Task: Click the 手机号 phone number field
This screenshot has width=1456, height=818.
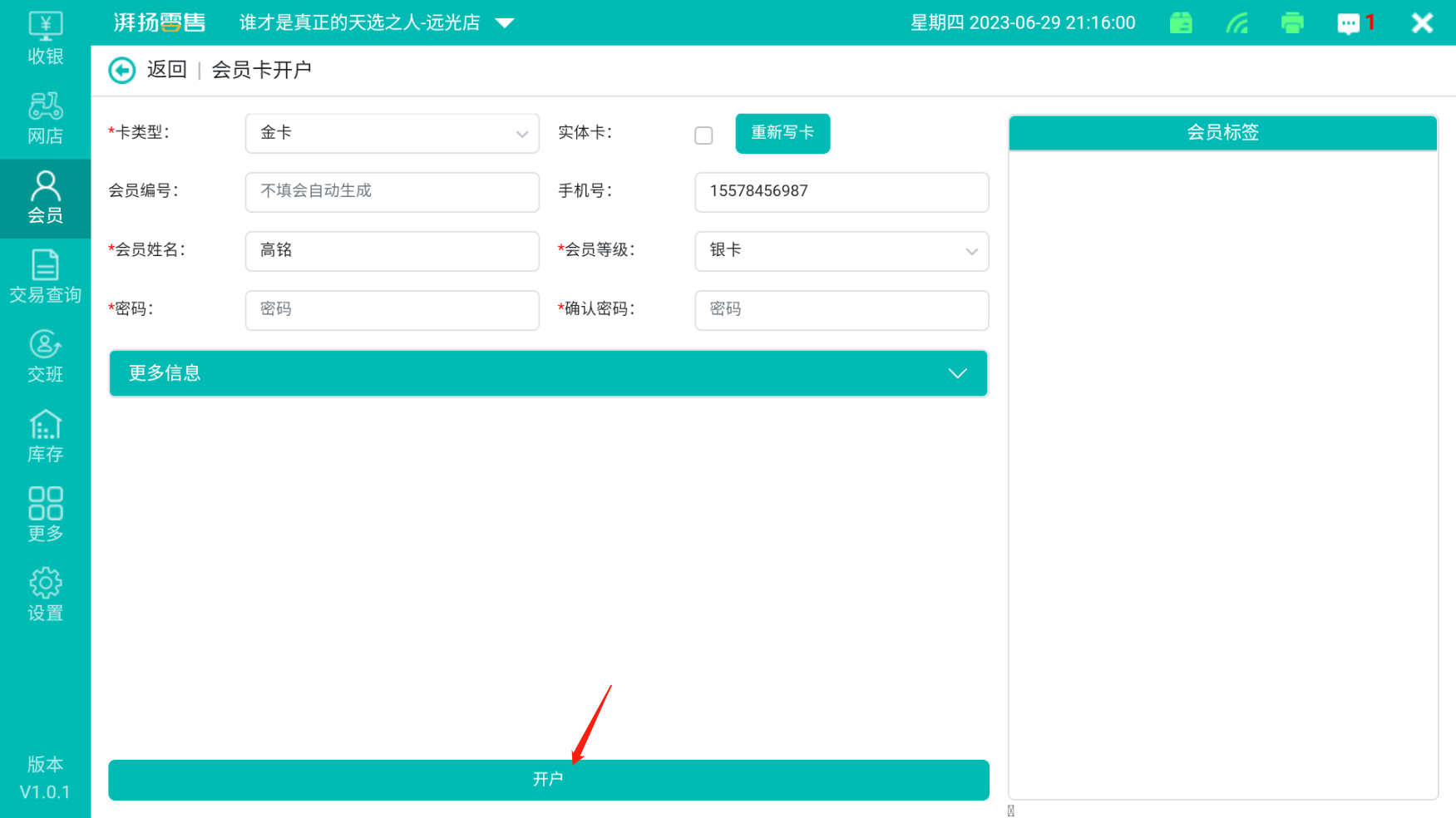Action: tap(842, 192)
